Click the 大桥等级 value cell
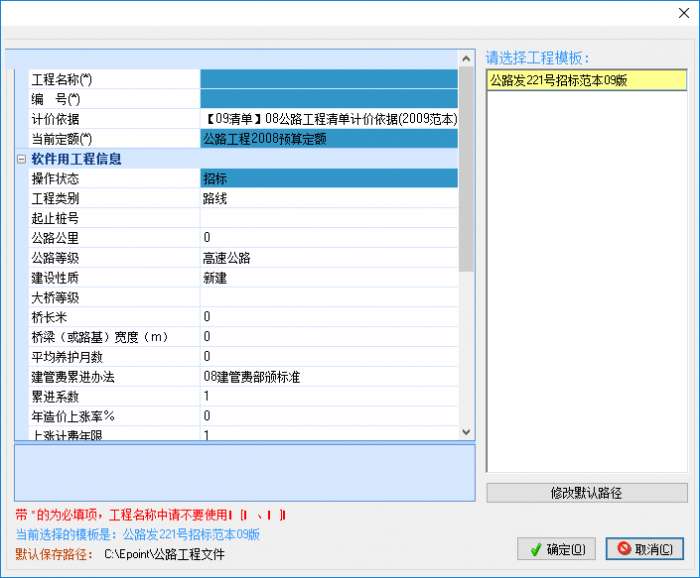 (x=329, y=297)
